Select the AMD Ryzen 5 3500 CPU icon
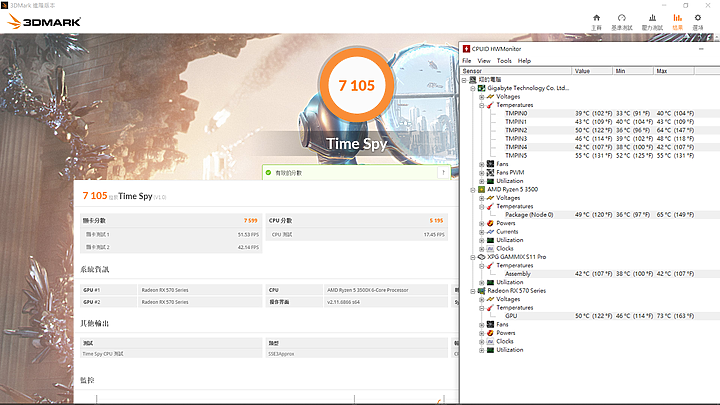 tap(481, 190)
